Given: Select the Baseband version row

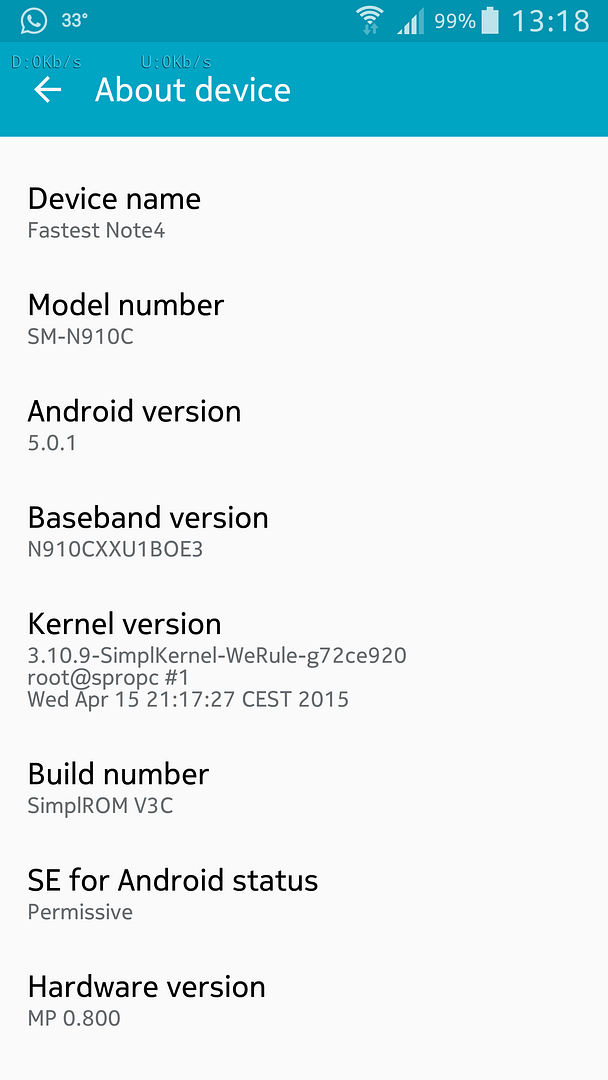Looking at the screenshot, I should [304, 532].
